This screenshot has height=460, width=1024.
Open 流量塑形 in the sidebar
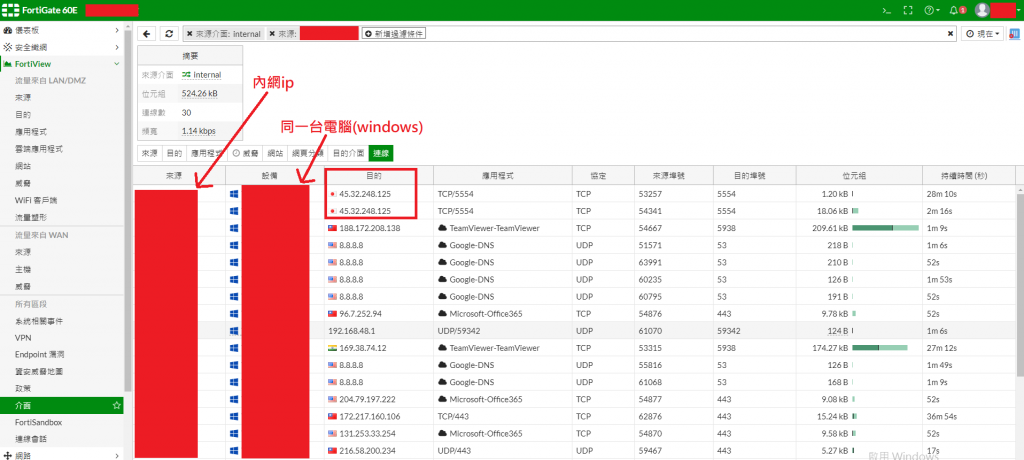[30, 217]
